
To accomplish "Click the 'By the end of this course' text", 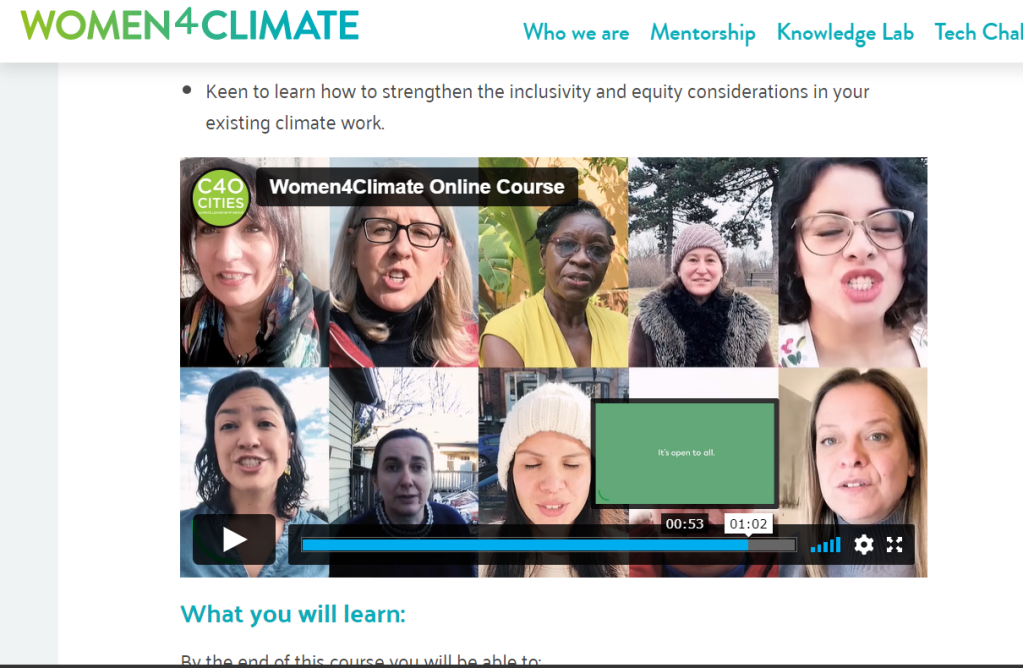I will pos(361,660).
